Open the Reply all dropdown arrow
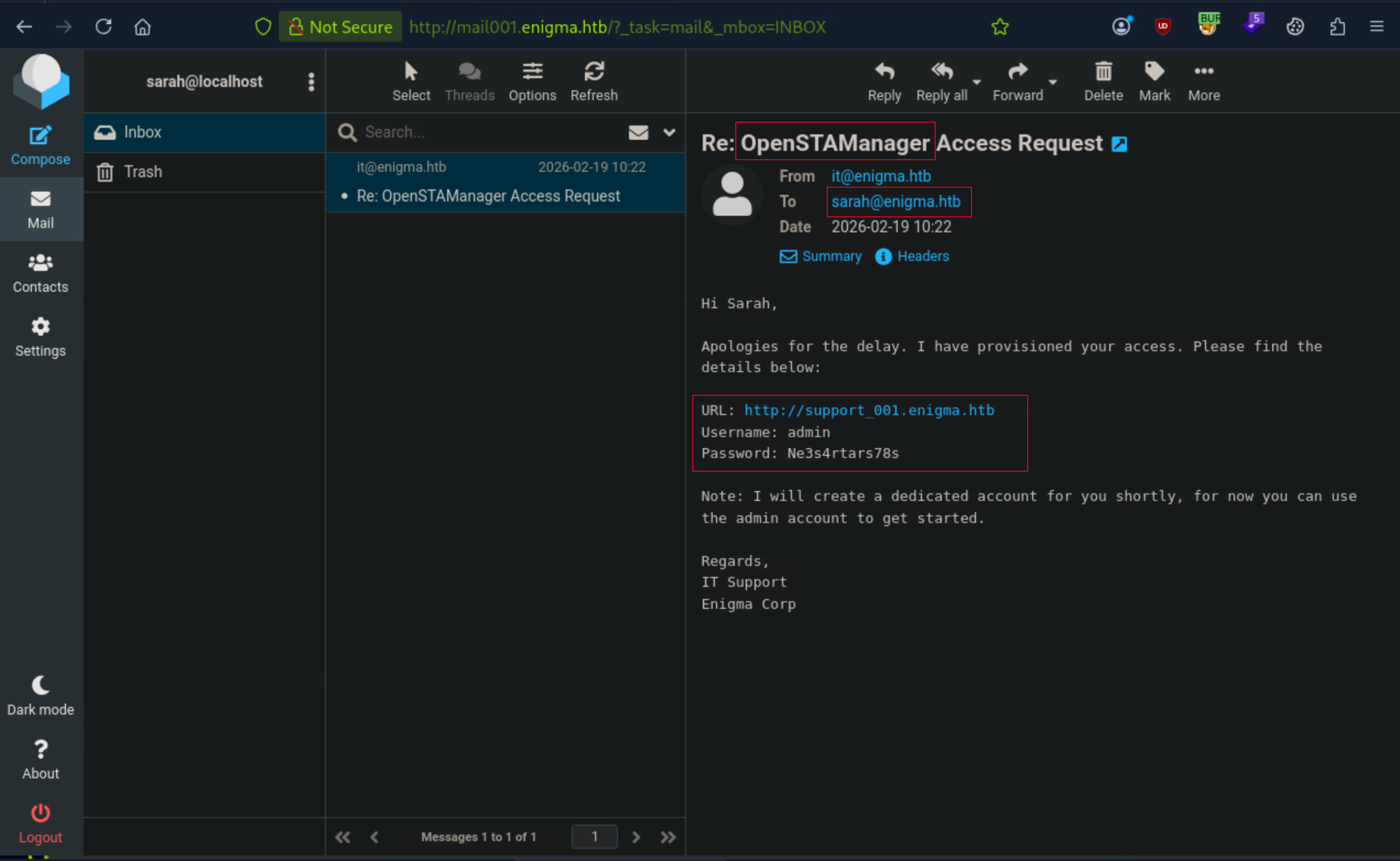Image resolution: width=1400 pixels, height=861 pixels. tap(976, 82)
